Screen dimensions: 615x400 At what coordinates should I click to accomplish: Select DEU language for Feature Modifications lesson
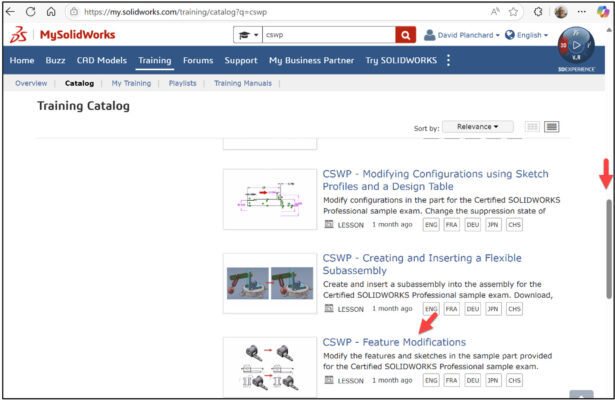[x=473, y=380]
